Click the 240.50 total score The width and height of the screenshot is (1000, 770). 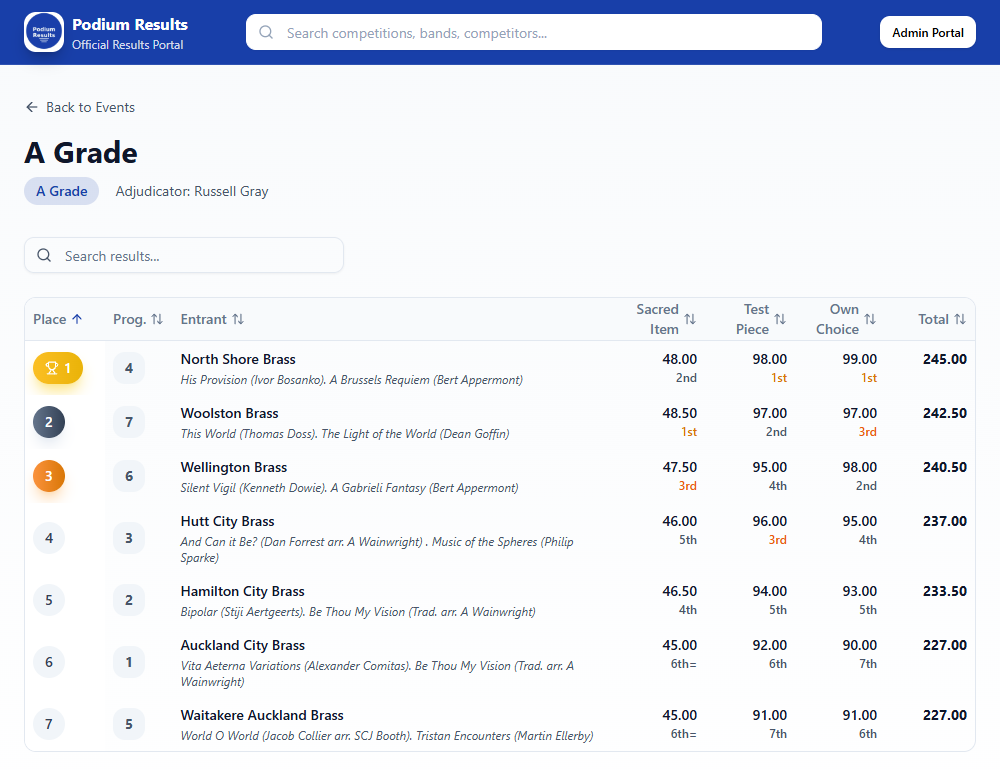pyautogui.click(x=945, y=467)
